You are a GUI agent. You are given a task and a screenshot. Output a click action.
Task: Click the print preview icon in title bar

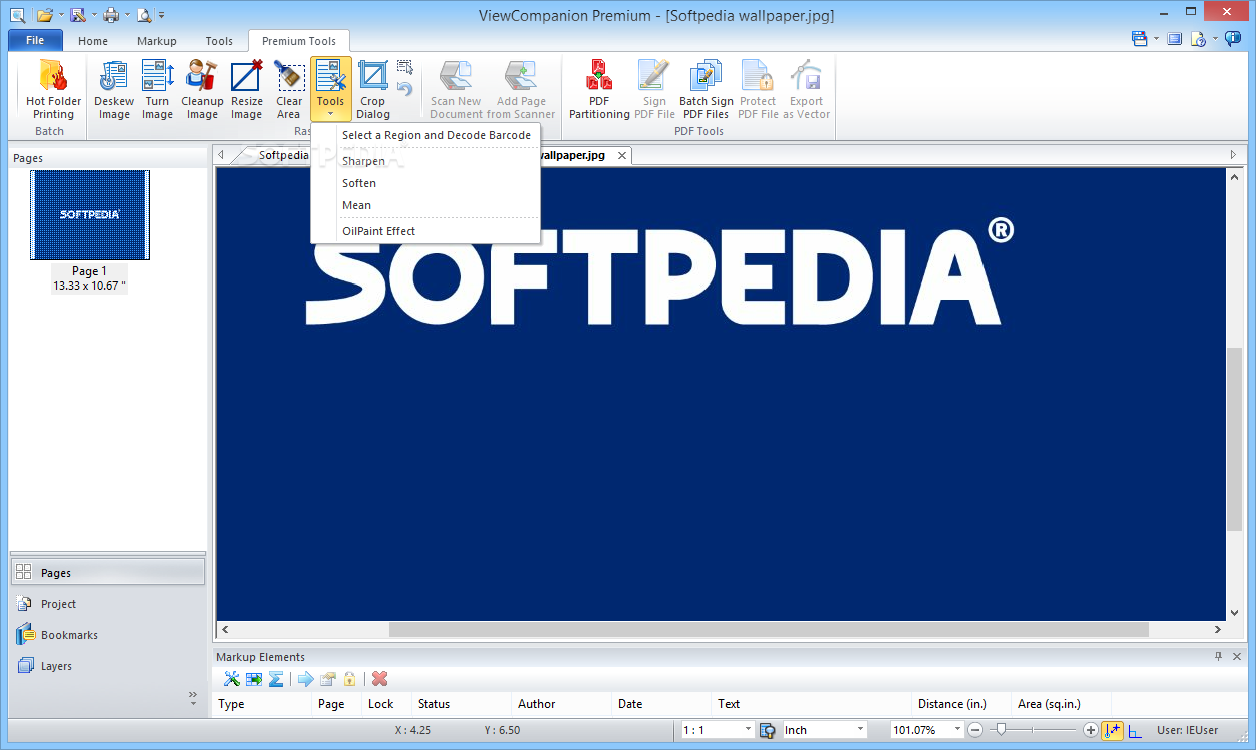(144, 14)
